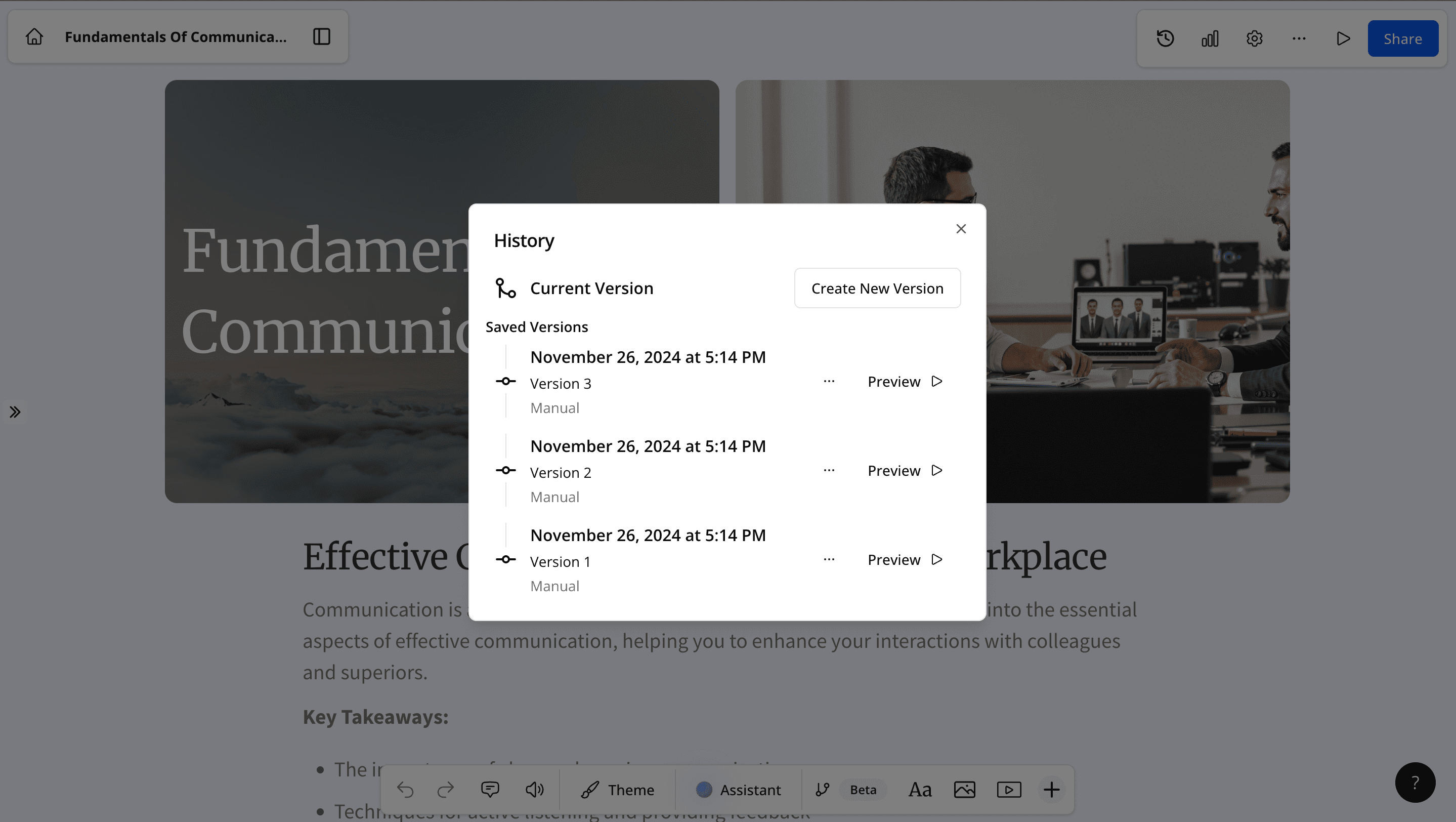This screenshot has width=1456, height=822.
Task: Click the Share button
Action: coord(1403,38)
